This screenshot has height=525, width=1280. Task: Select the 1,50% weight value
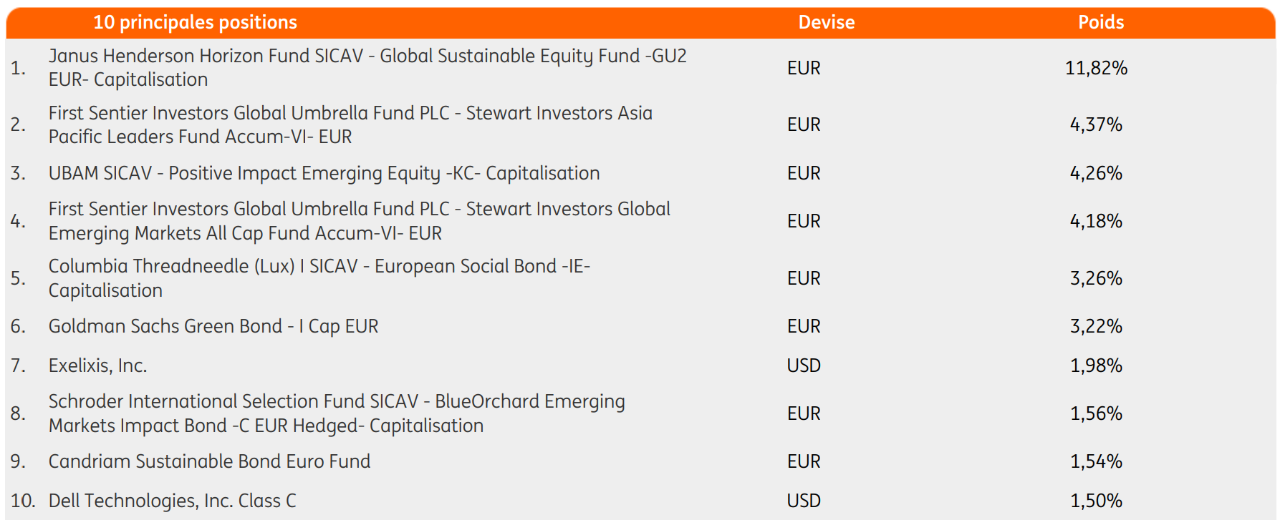(1096, 500)
